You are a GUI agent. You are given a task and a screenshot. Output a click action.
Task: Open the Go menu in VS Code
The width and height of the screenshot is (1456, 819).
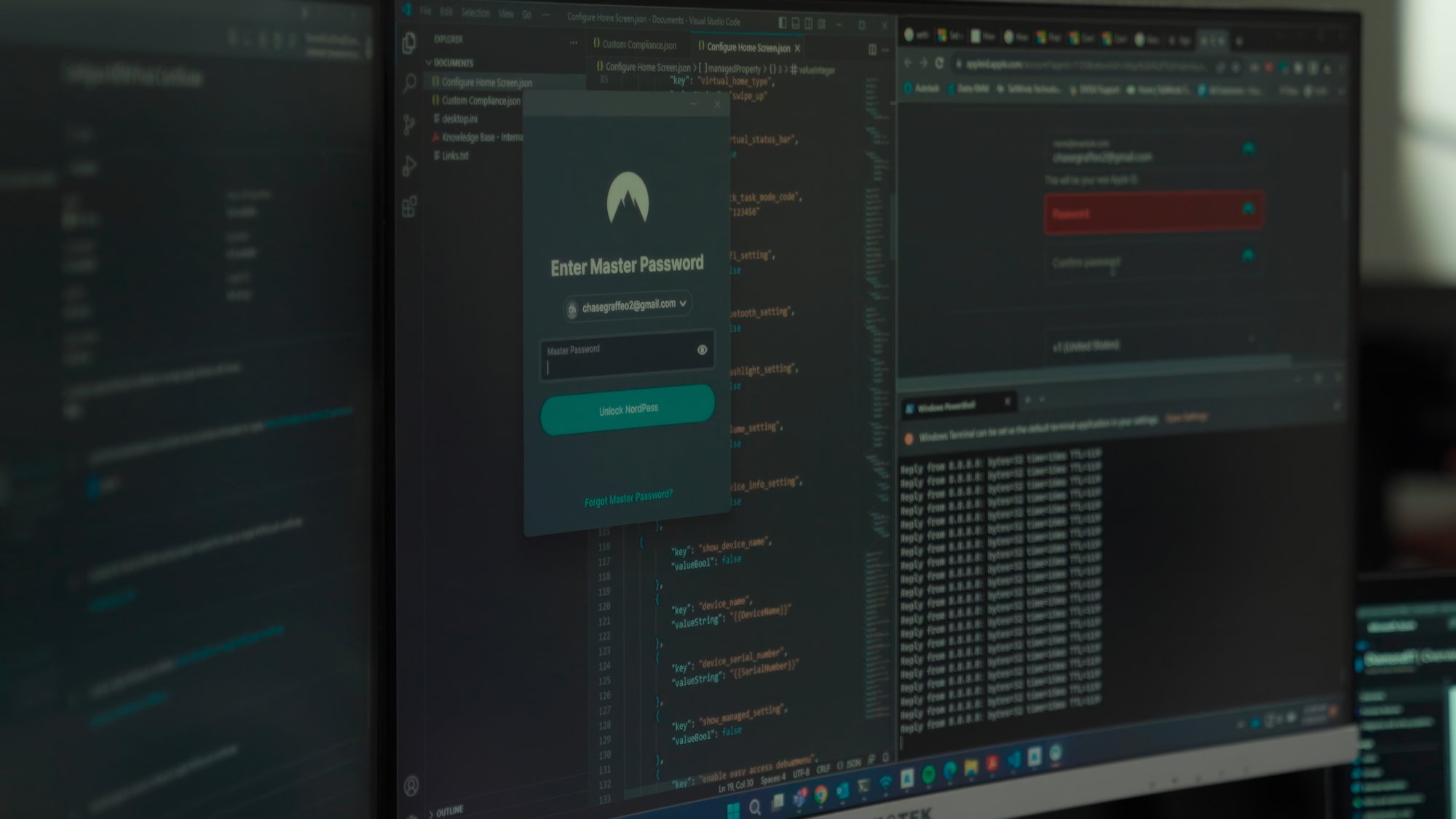[x=526, y=15]
